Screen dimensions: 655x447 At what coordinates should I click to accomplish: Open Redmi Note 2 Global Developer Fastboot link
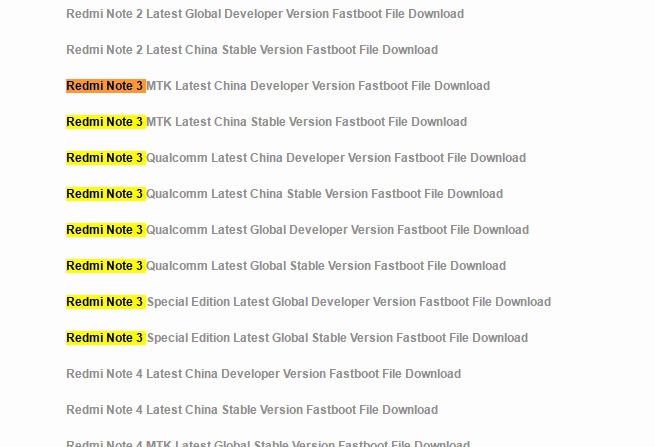[265, 14]
